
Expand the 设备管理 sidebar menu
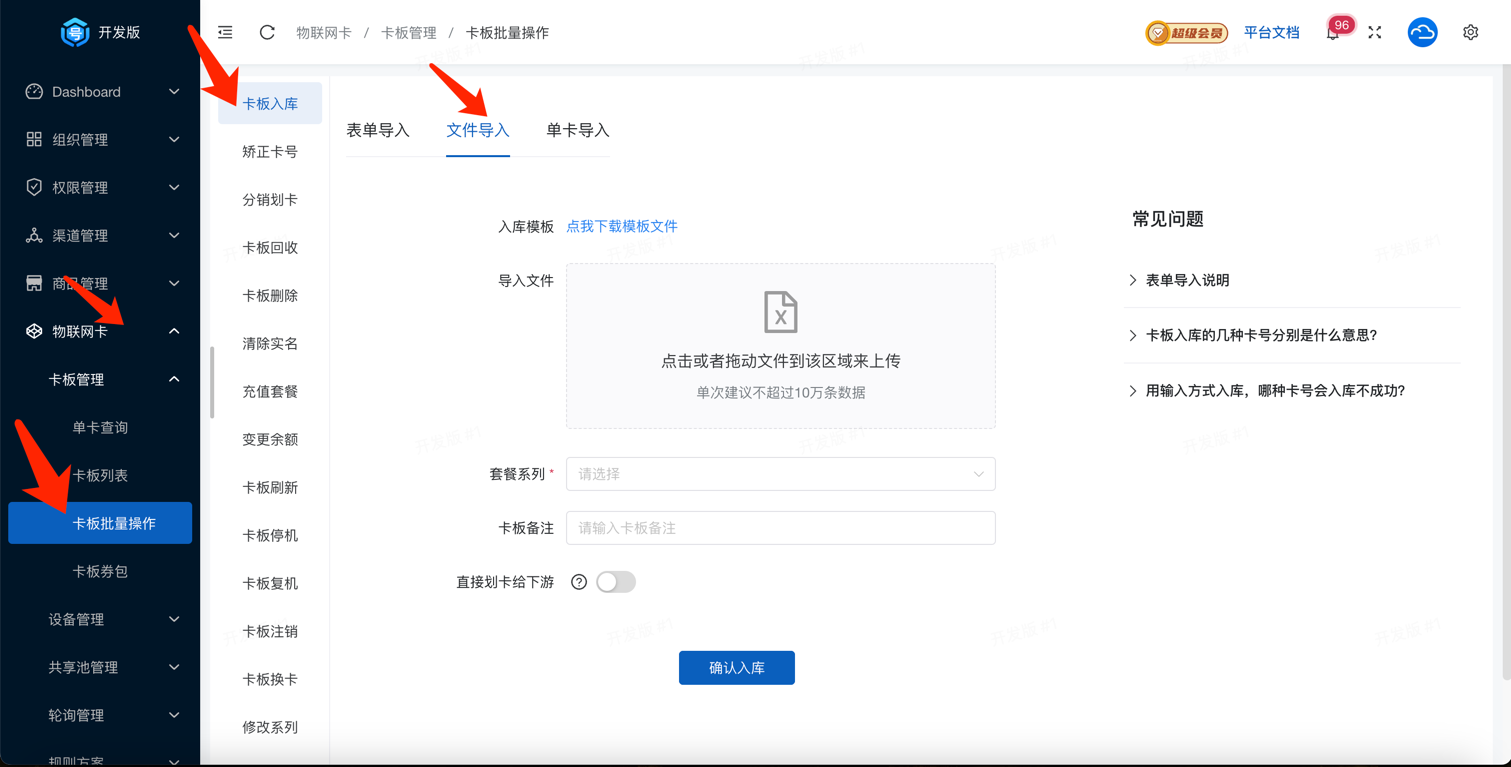tap(100, 619)
